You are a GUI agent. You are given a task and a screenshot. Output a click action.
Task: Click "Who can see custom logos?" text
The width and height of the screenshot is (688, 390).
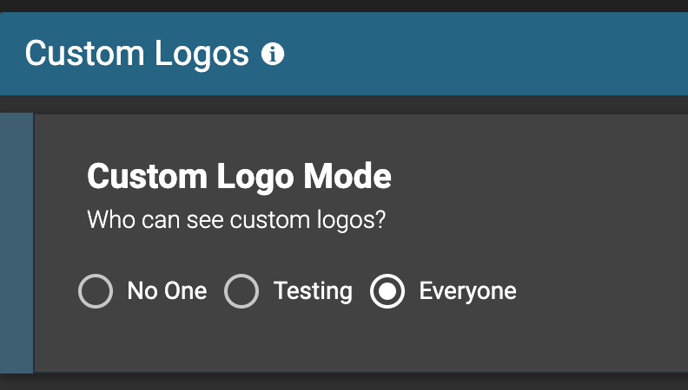(236, 219)
